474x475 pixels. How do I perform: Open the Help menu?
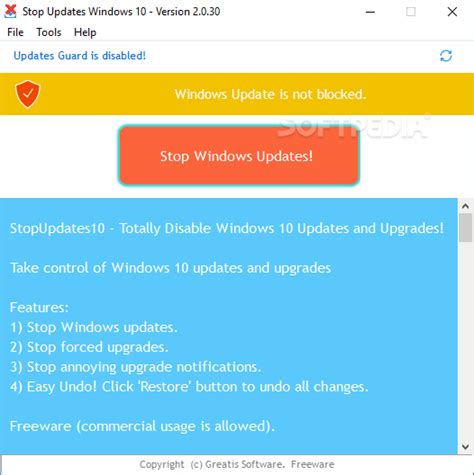tap(85, 32)
